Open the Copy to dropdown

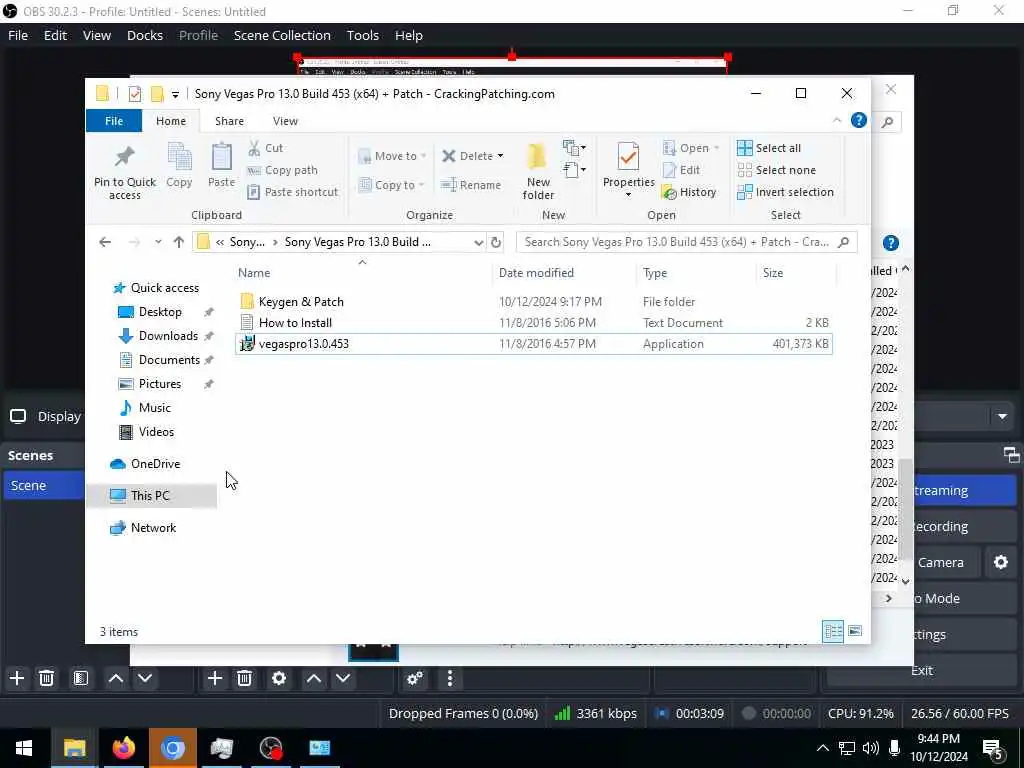click(392, 185)
